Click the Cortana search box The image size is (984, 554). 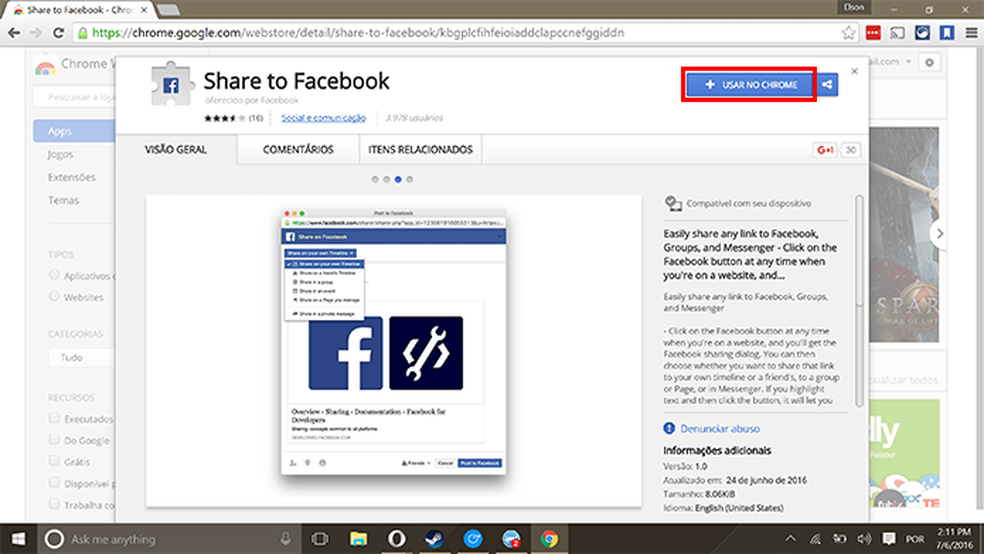pos(169,539)
